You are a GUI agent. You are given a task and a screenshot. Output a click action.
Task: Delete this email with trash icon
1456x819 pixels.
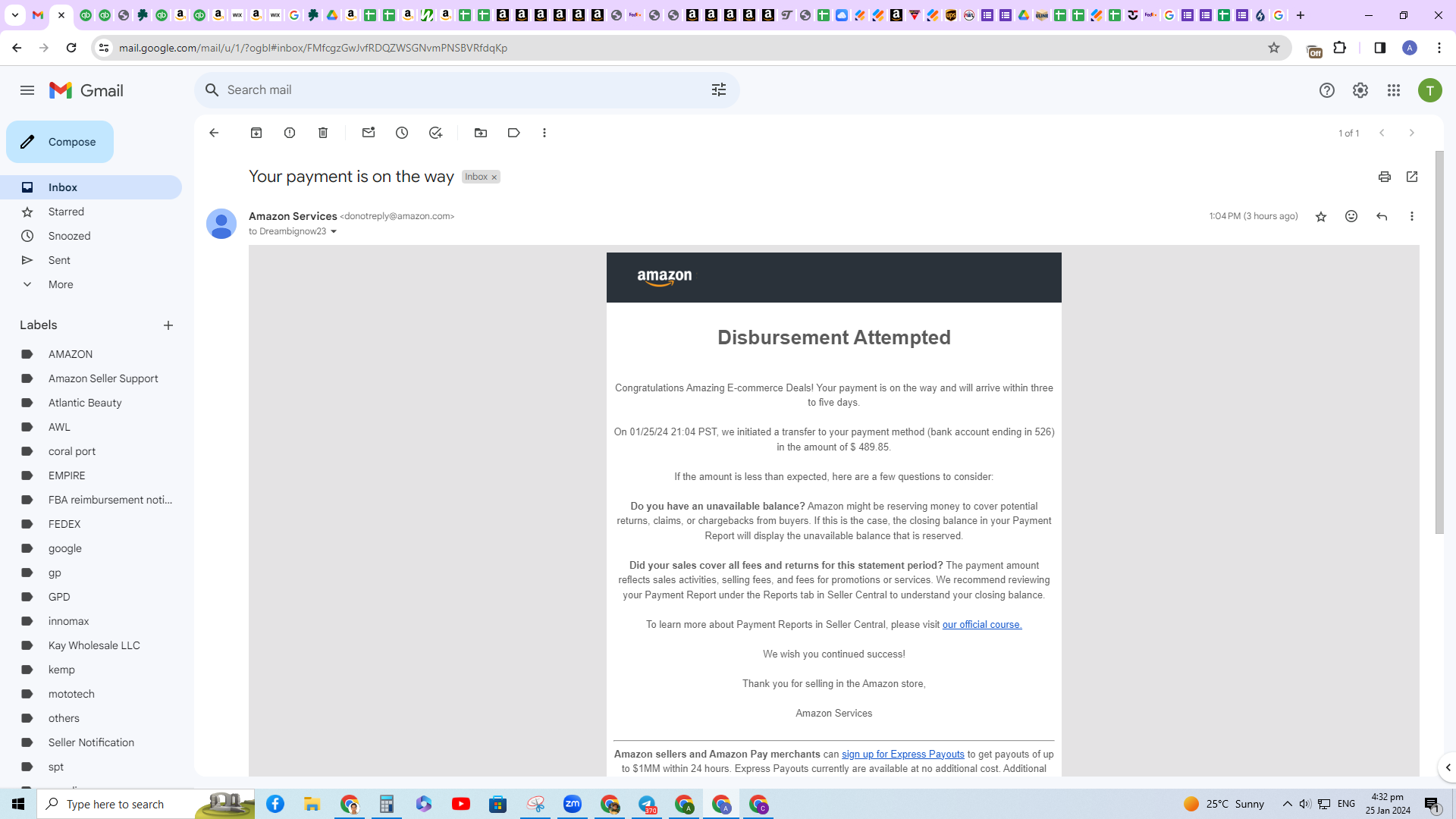pos(323,133)
